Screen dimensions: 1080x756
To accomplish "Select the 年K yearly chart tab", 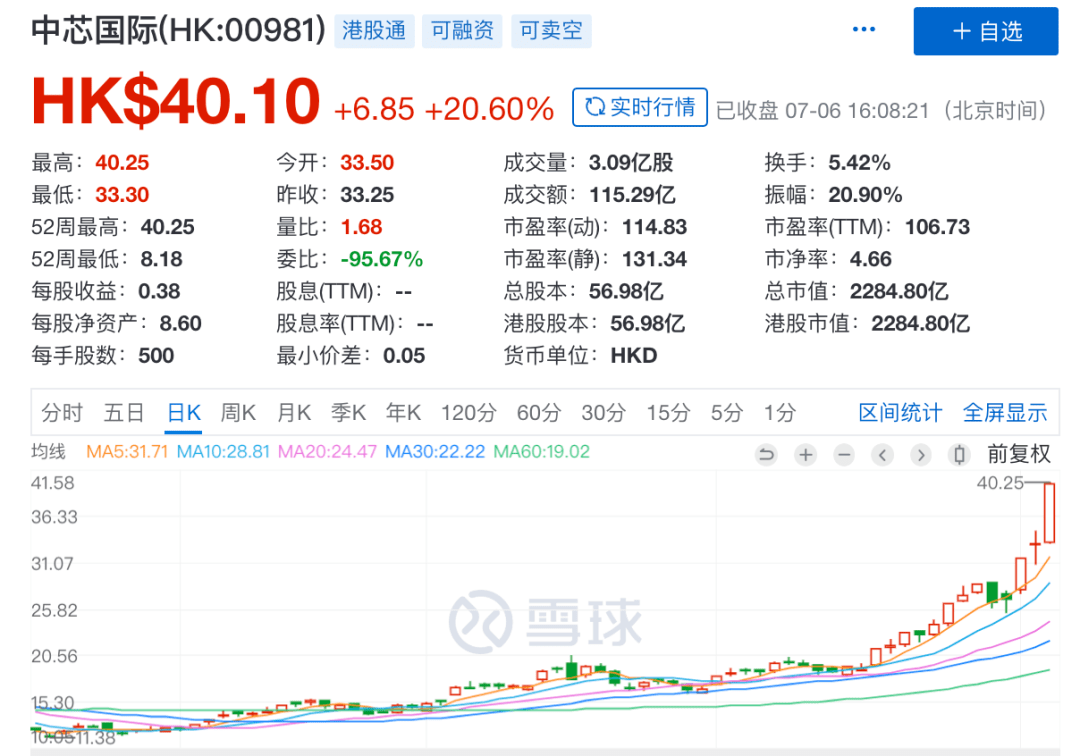I will tap(404, 412).
